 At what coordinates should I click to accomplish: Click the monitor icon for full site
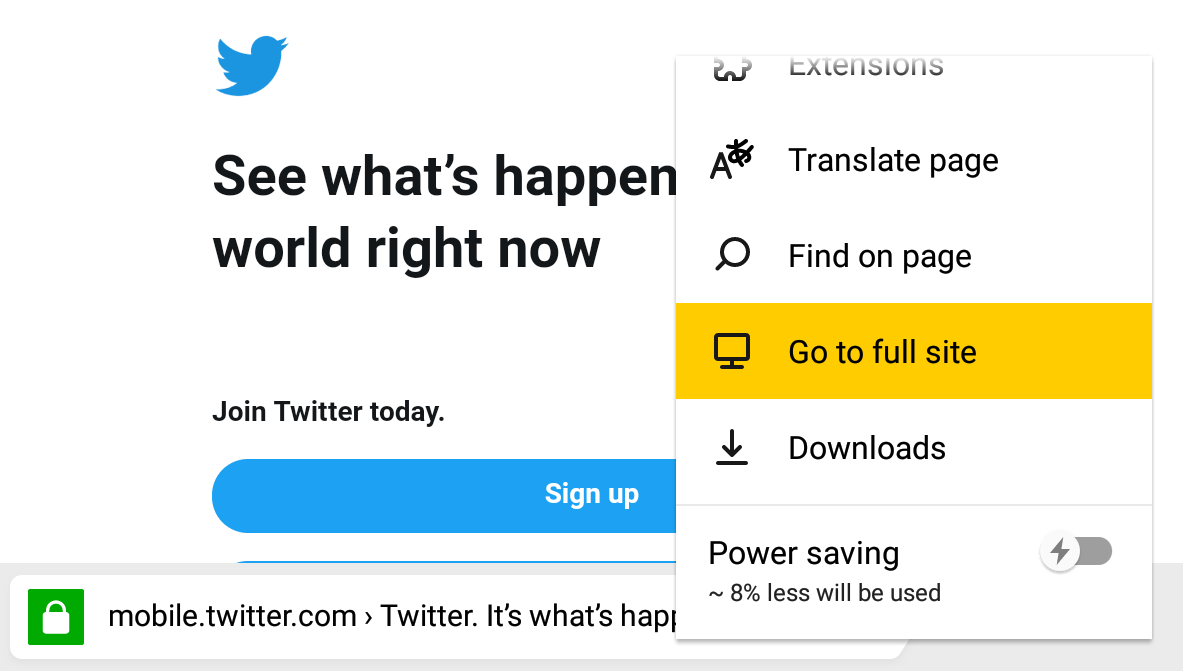[731, 352]
